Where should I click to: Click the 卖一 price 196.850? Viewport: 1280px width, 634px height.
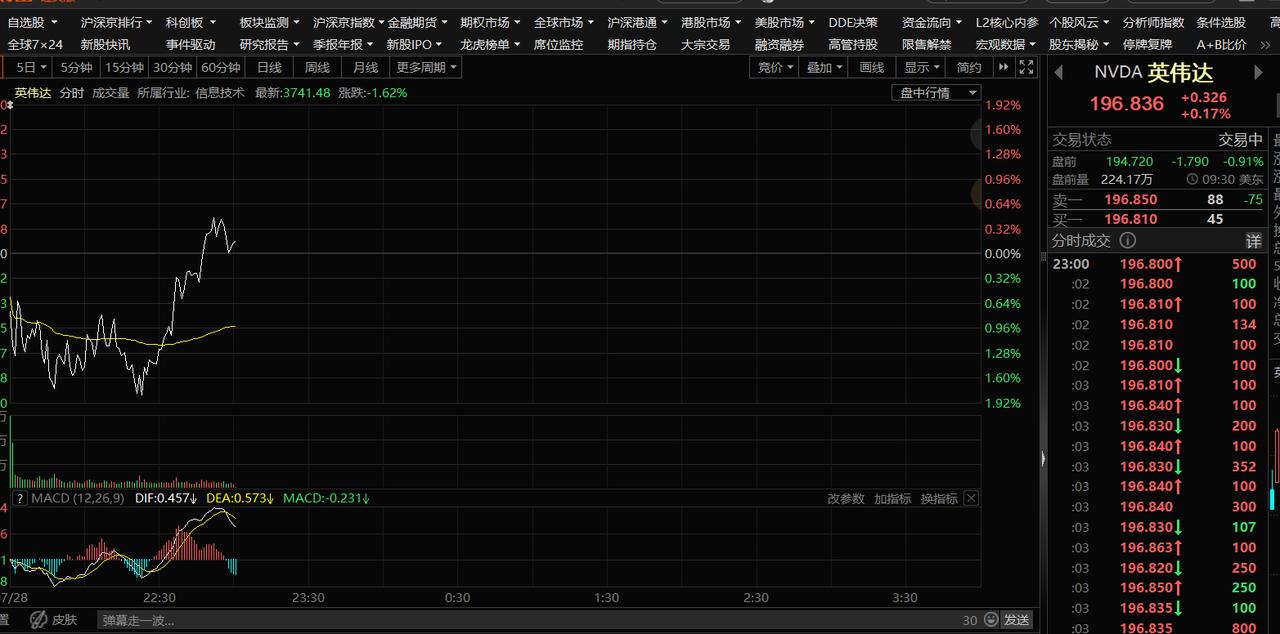click(x=1131, y=199)
